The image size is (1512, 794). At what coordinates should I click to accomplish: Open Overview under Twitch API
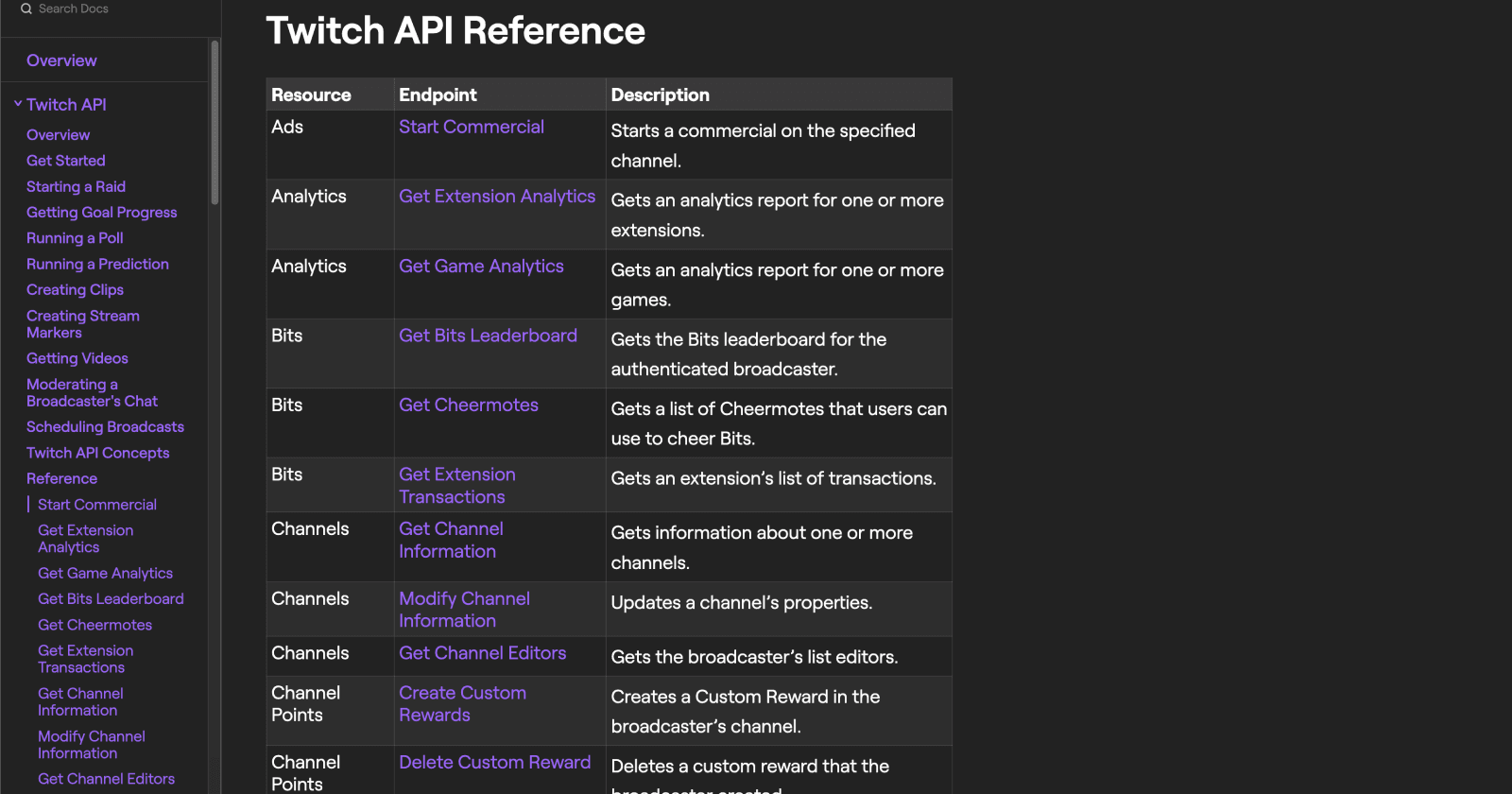[x=58, y=135]
